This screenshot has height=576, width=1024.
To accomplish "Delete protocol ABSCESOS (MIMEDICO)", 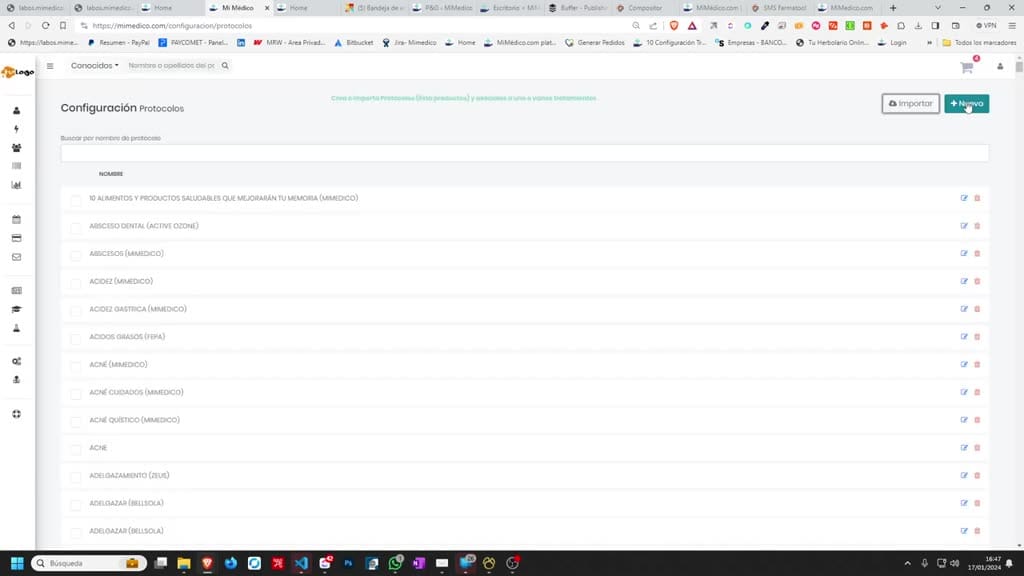I will (977, 253).
